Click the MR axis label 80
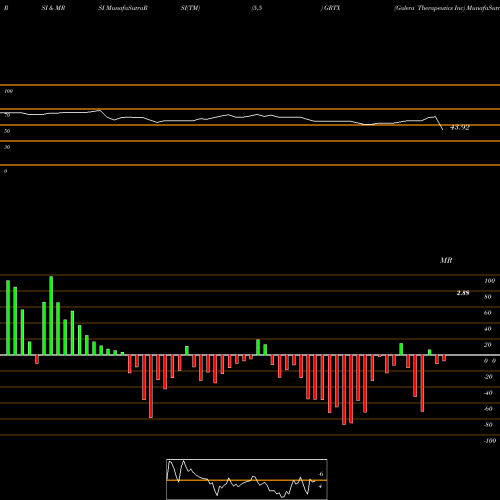 (488, 297)
